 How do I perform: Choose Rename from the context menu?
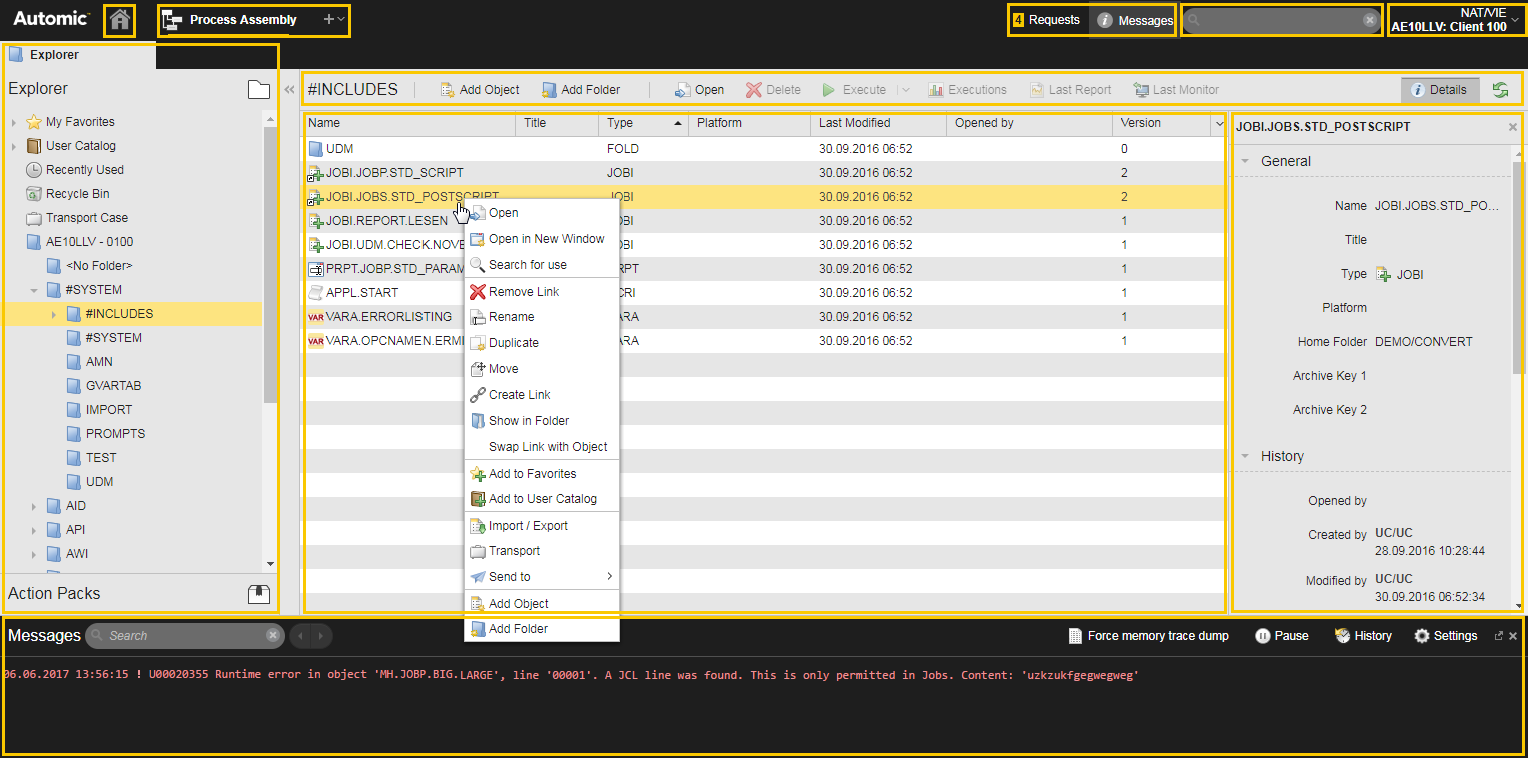tap(511, 317)
